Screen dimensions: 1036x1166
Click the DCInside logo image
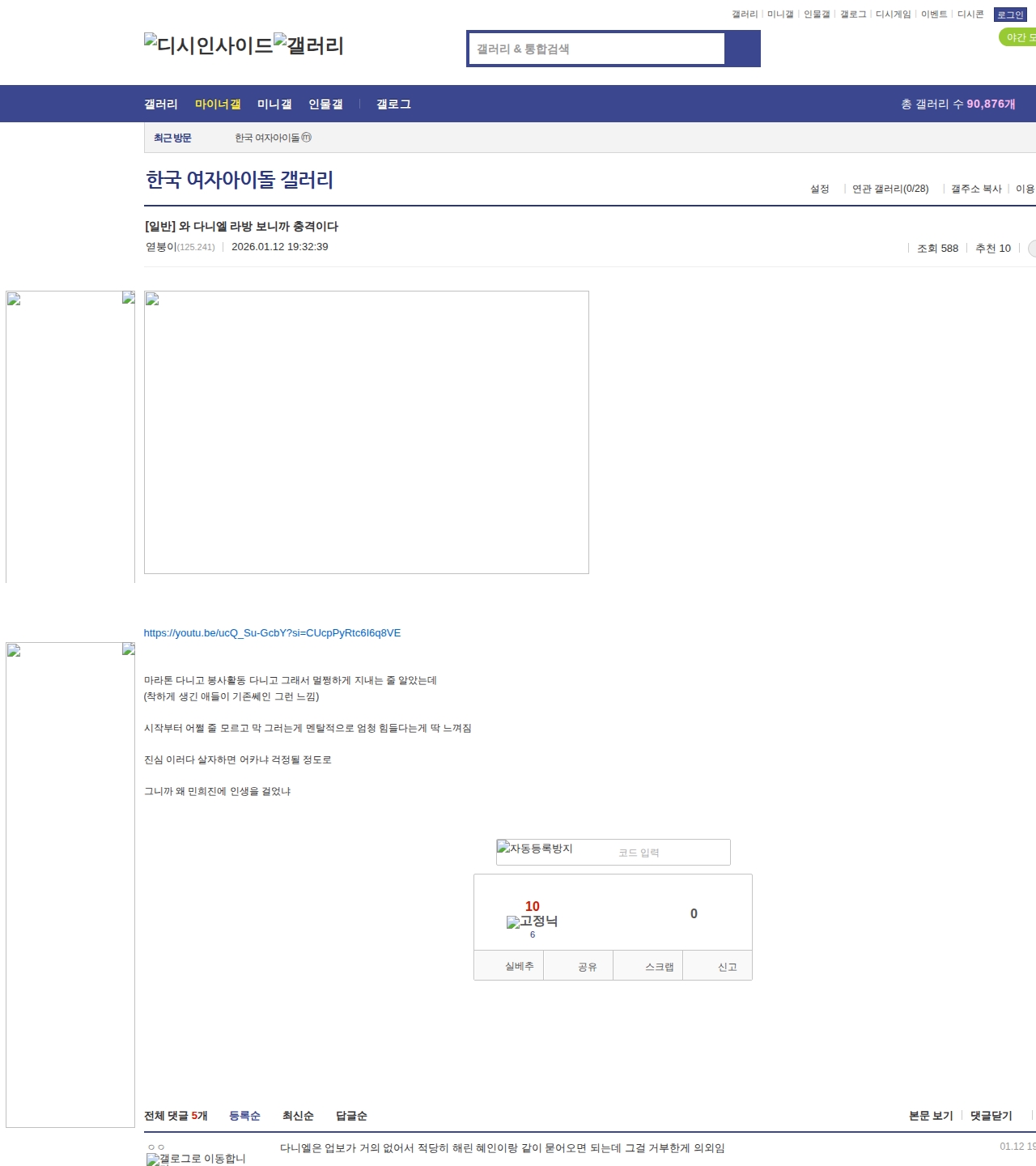(208, 45)
